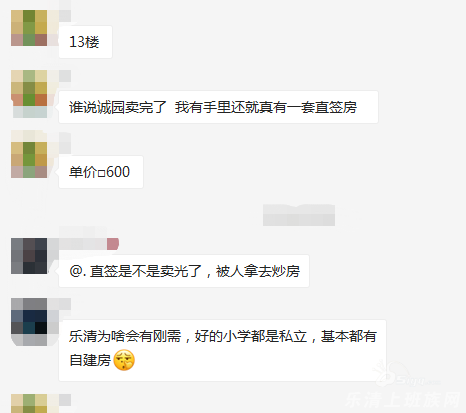The width and height of the screenshot is (466, 413).
Task: Click the avatar beside the 13楼 message
Action: coord(29,28)
